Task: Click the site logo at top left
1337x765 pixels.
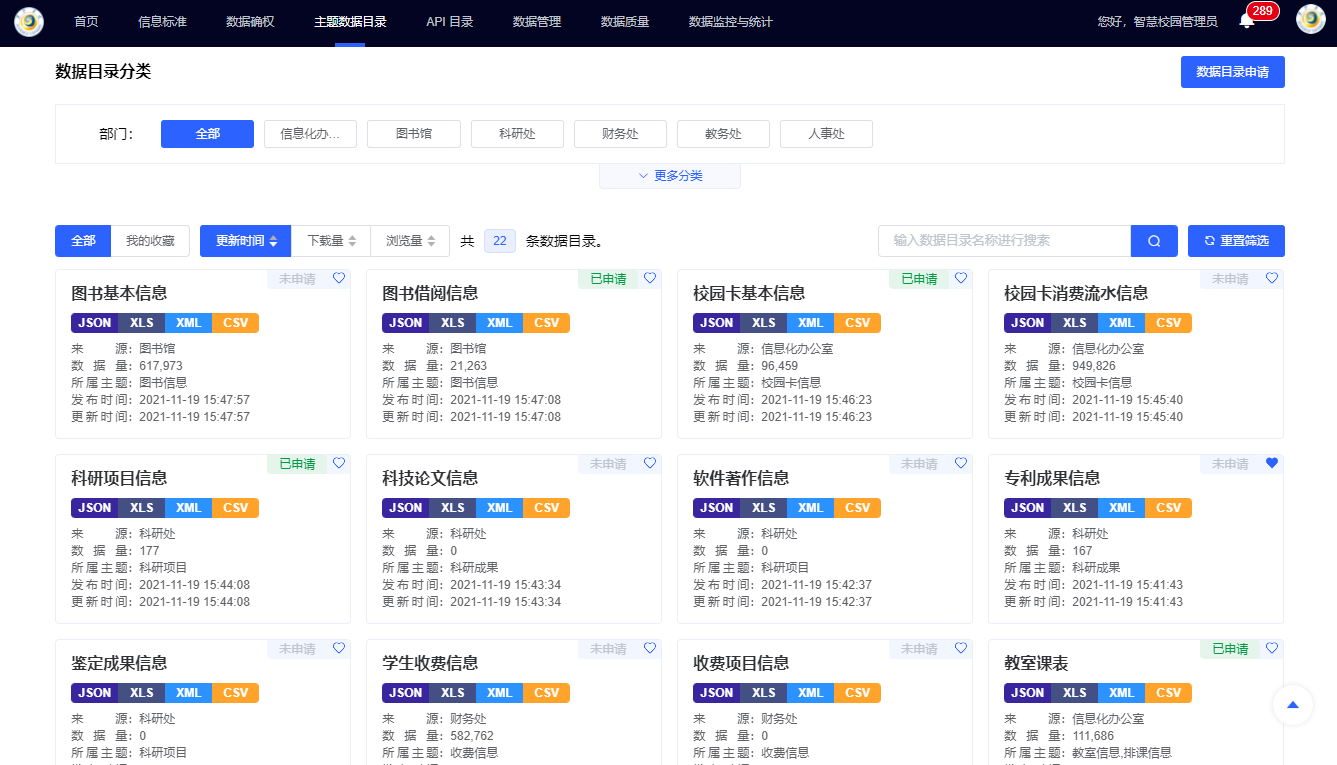Action: 28,21
